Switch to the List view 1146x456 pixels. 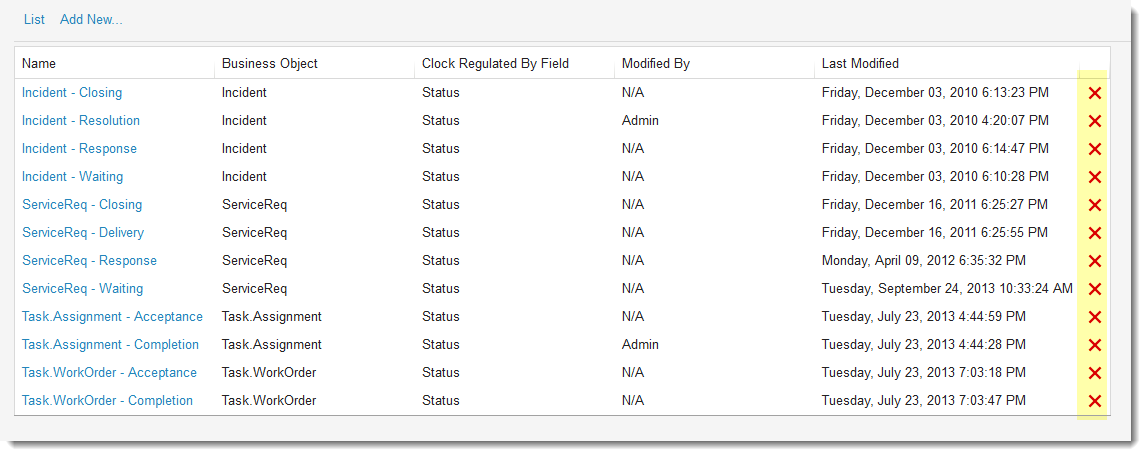pyautogui.click(x=34, y=19)
